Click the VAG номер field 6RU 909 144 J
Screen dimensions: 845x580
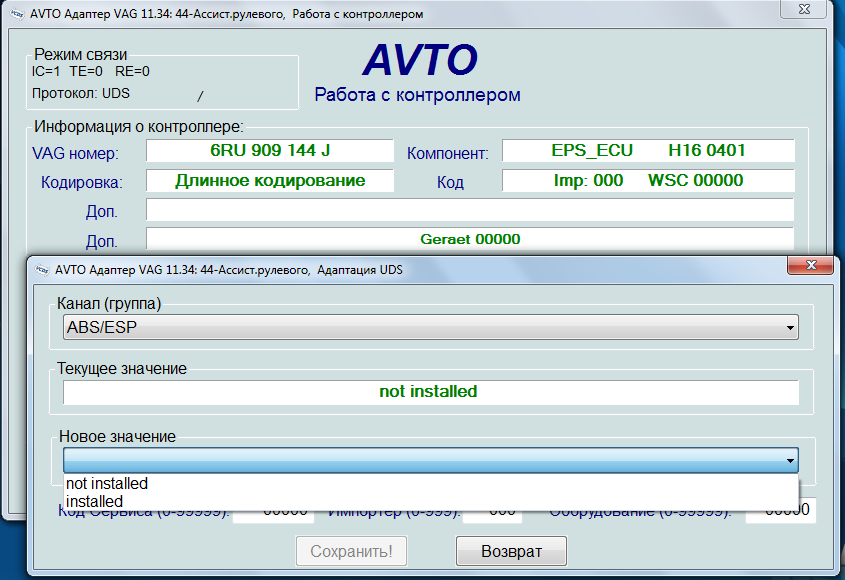click(x=270, y=151)
